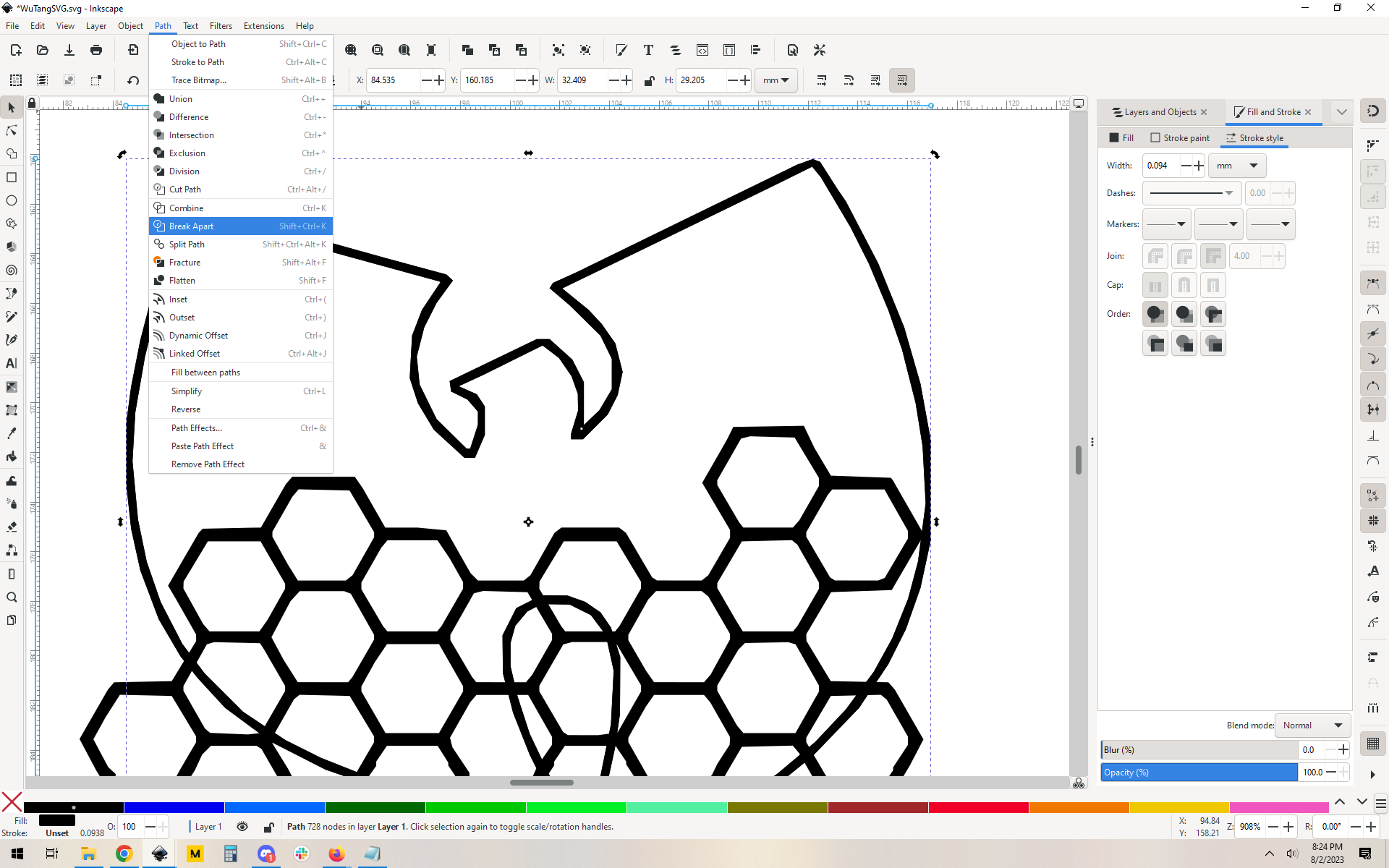The image size is (1389, 868).
Task: Switch to Stroke paint tab
Action: [x=1180, y=138]
